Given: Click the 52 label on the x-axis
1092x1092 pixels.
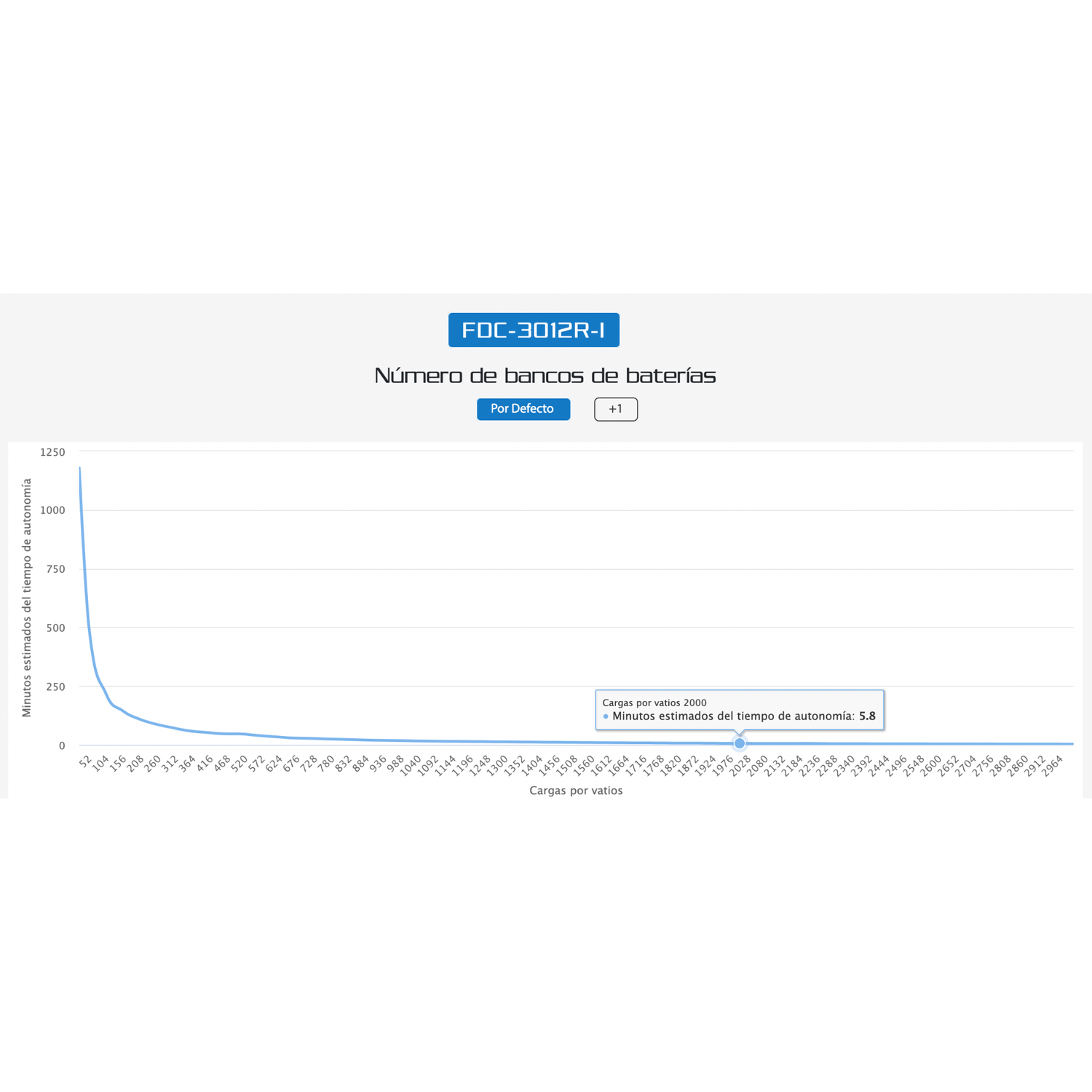Looking at the screenshot, I should pyautogui.click(x=85, y=762).
